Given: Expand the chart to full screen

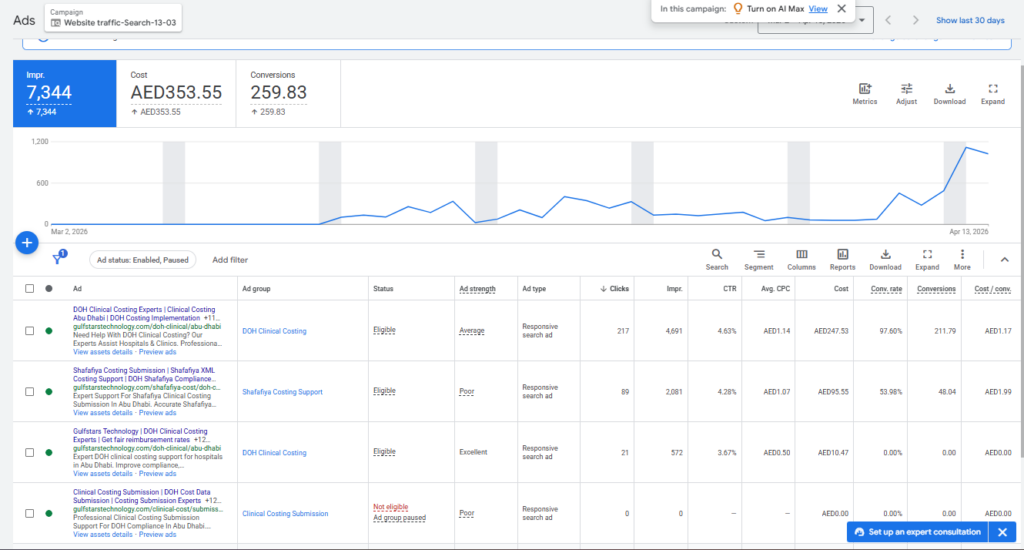Looking at the screenshot, I should pos(993,93).
